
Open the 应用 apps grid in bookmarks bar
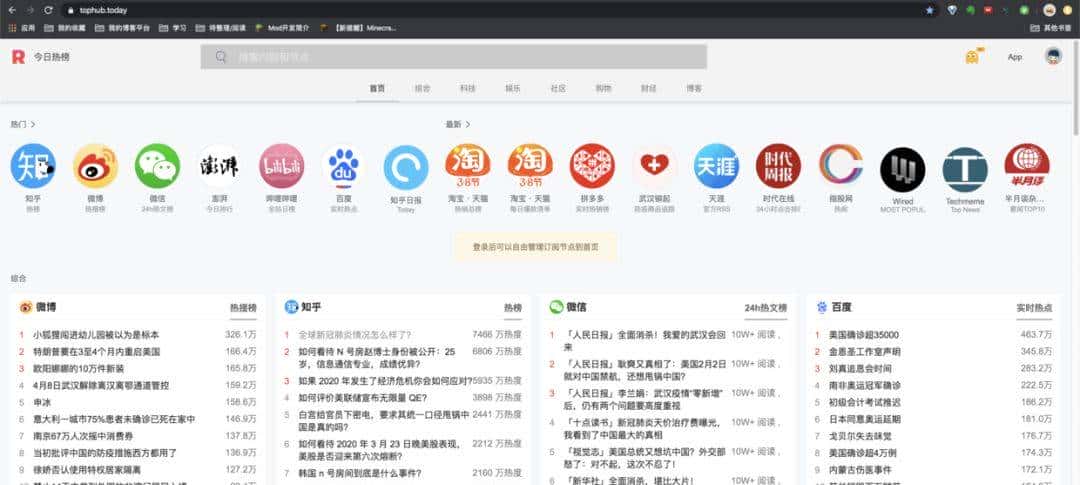click(x=21, y=28)
